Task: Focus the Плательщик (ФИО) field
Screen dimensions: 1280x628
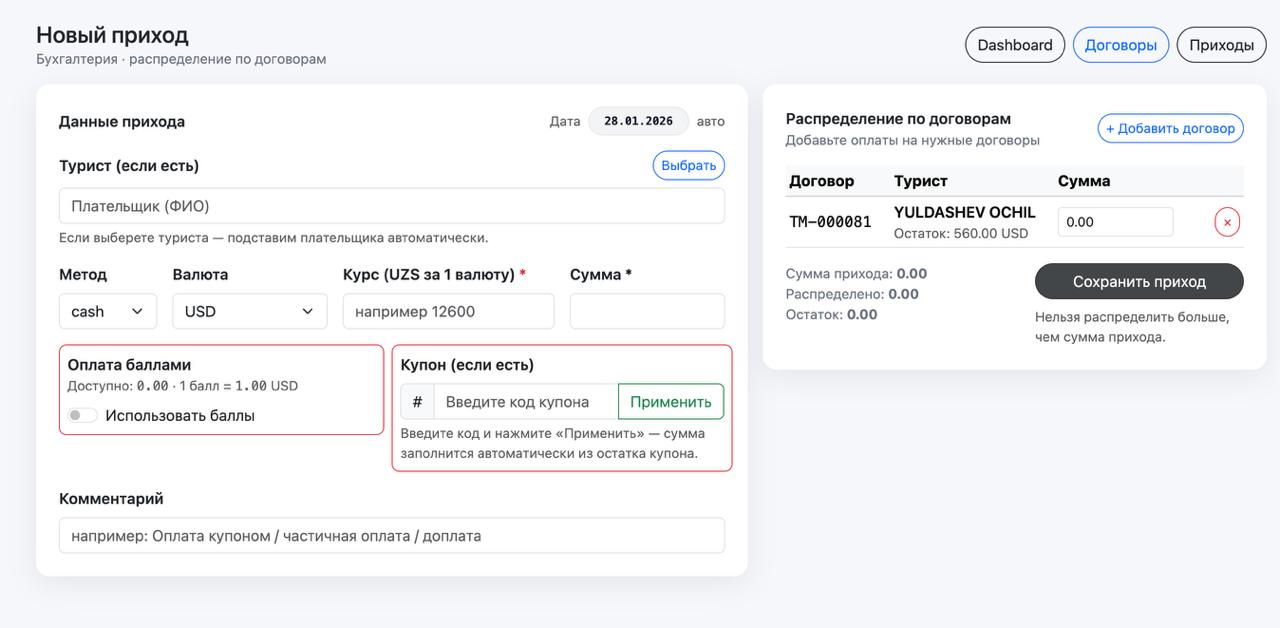Action: [x=392, y=206]
